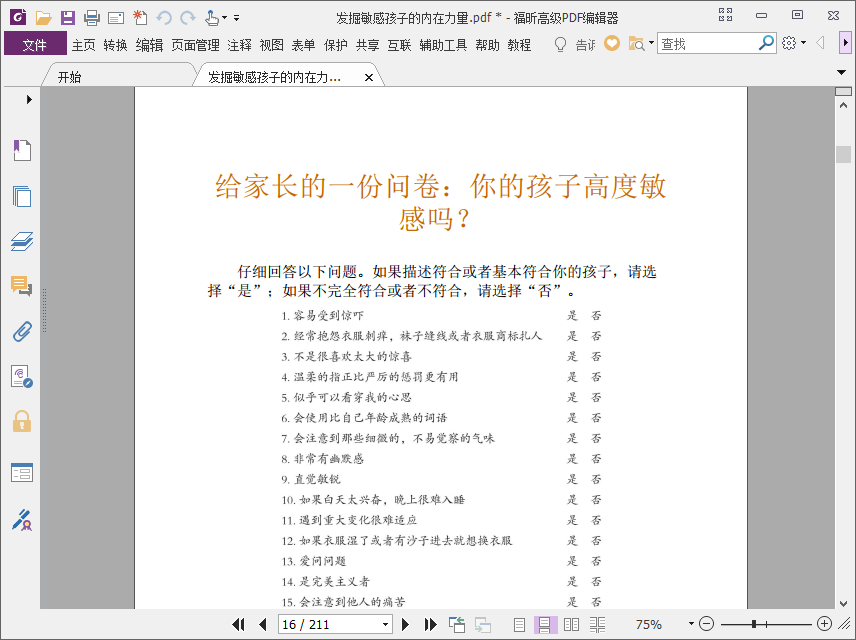Create a new PDF from blank page icon
This screenshot has width=856, height=640.
[140, 18]
